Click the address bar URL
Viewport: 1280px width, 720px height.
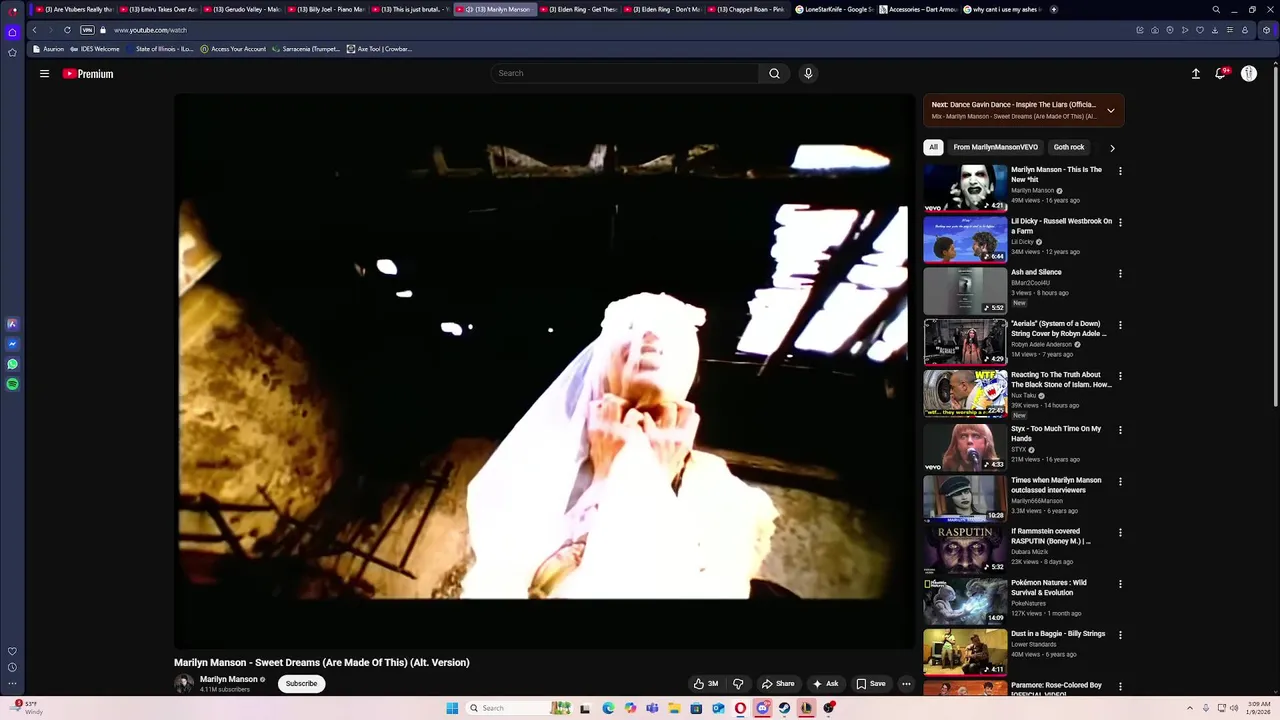click(x=150, y=30)
